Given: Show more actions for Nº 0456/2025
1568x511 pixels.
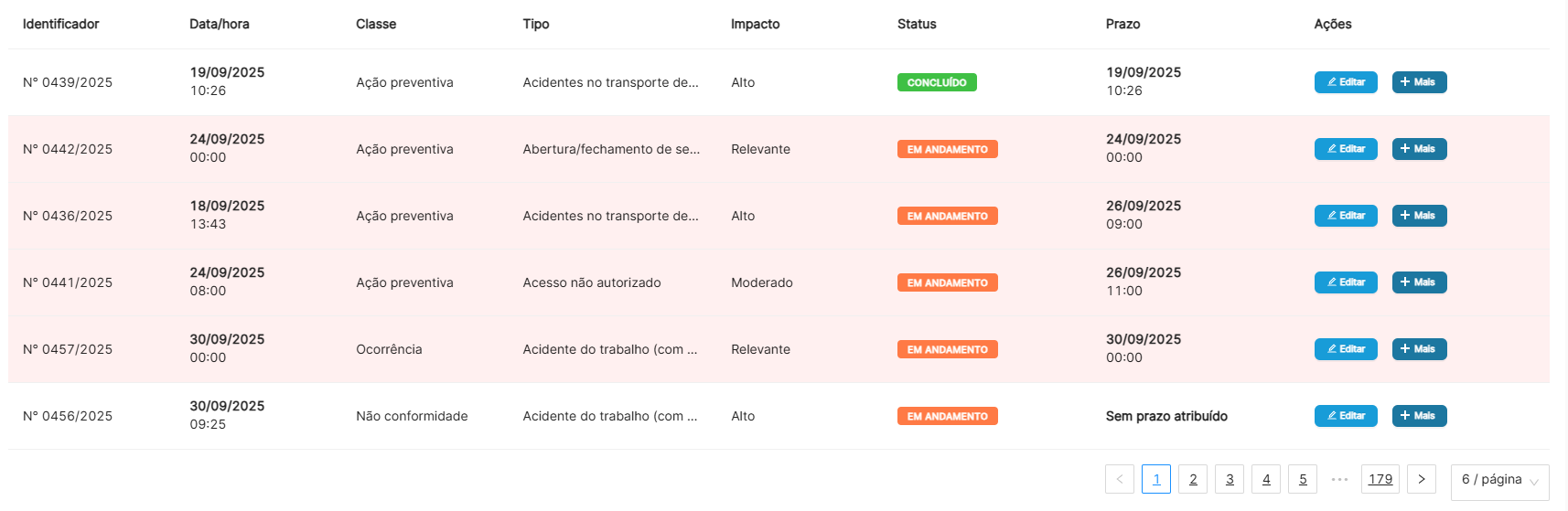Looking at the screenshot, I should tap(1419, 416).
